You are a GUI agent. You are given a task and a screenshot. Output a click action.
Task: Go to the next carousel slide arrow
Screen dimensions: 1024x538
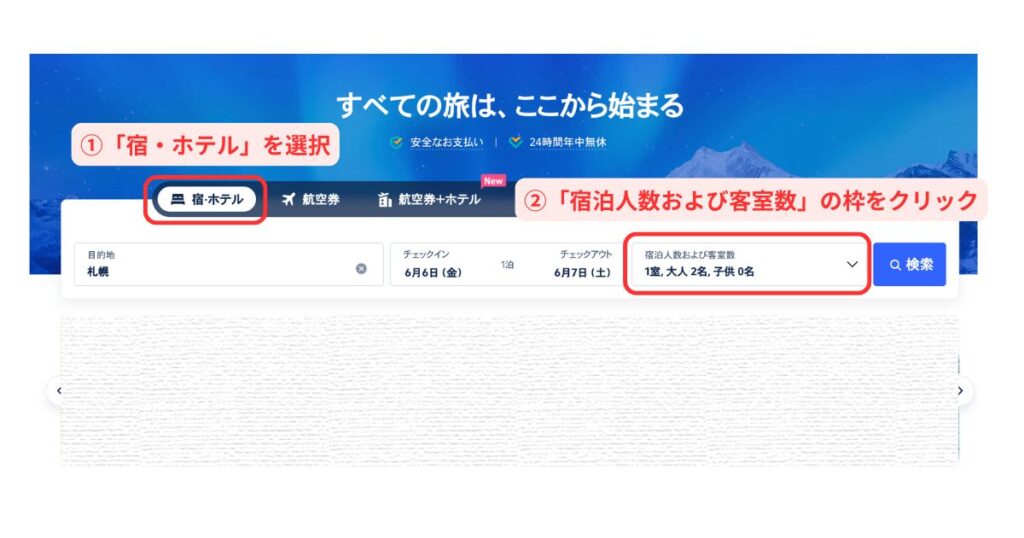(960, 390)
